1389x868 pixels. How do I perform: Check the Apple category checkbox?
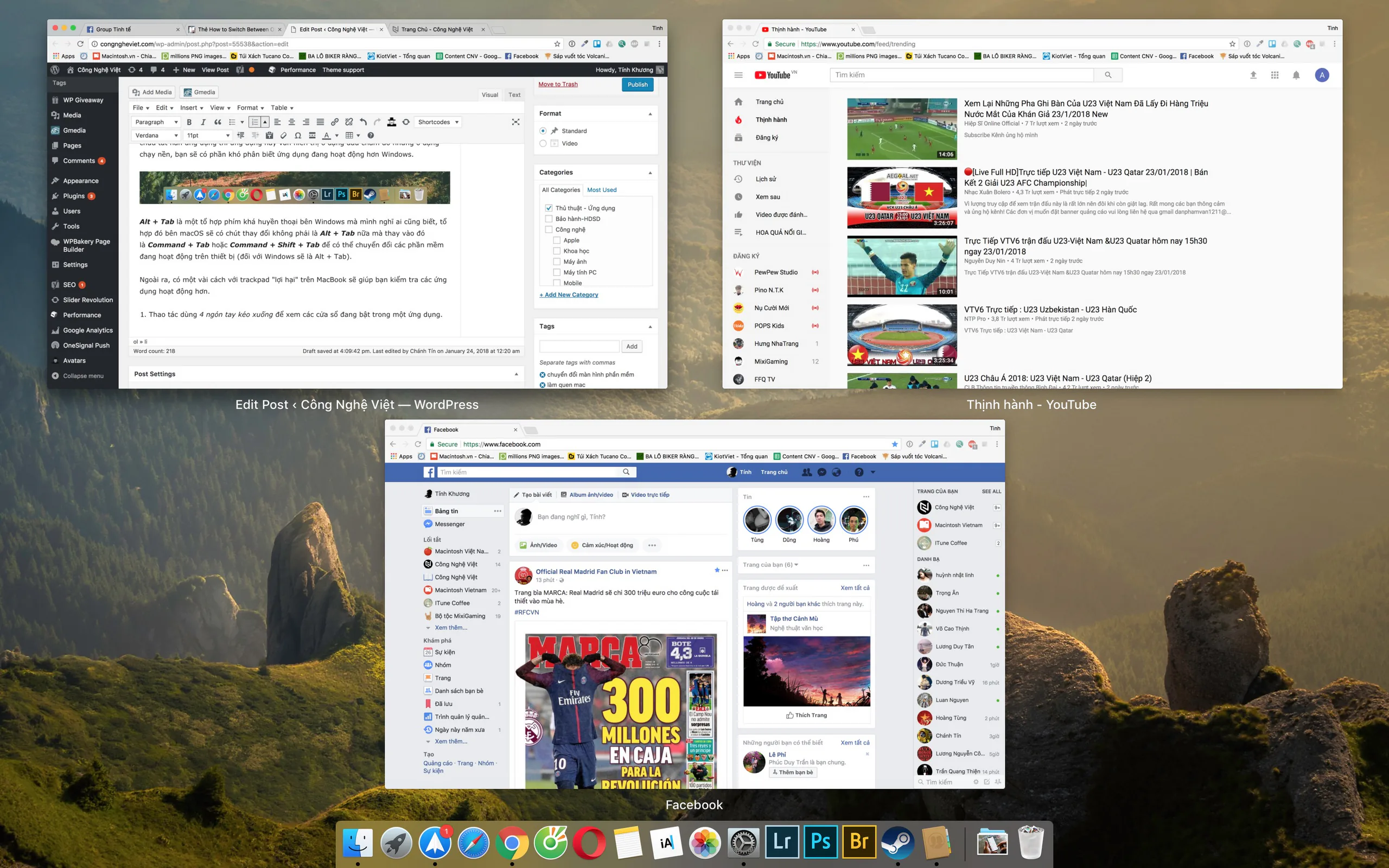pos(557,240)
